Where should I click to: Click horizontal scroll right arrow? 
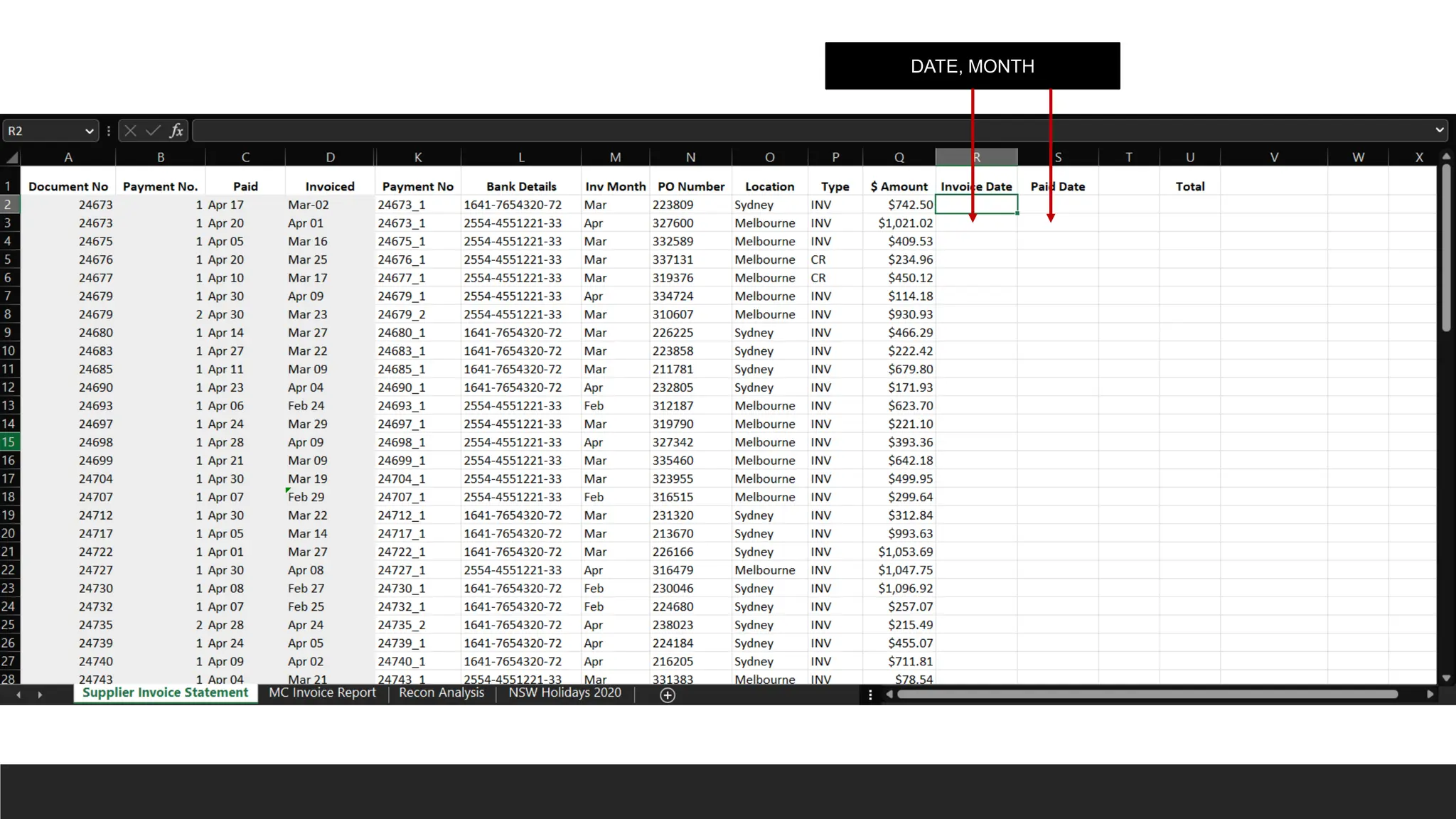(x=1430, y=694)
